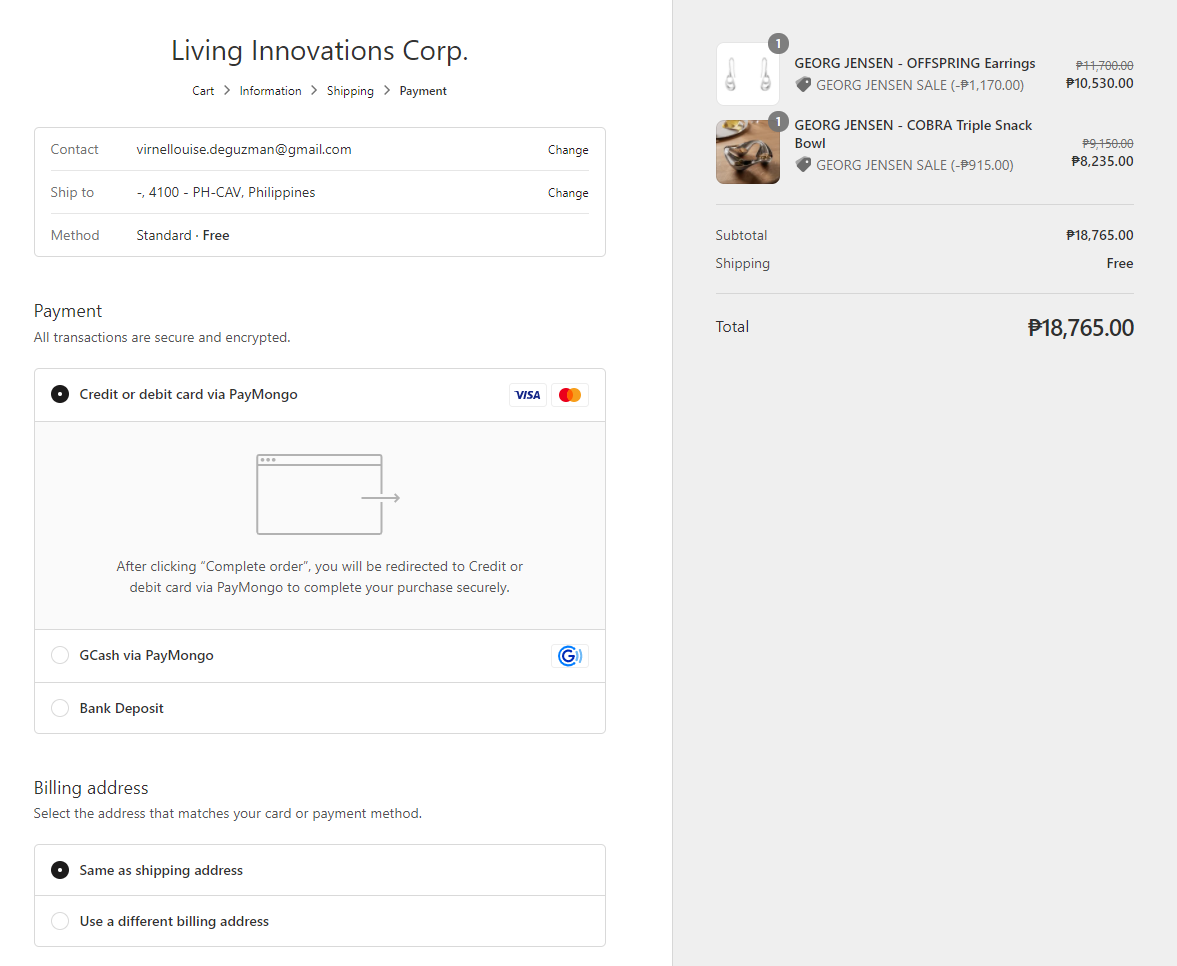The height and width of the screenshot is (966, 1177).
Task: Click quantity badge on Offspring Earrings thumbnail
Action: (x=778, y=44)
